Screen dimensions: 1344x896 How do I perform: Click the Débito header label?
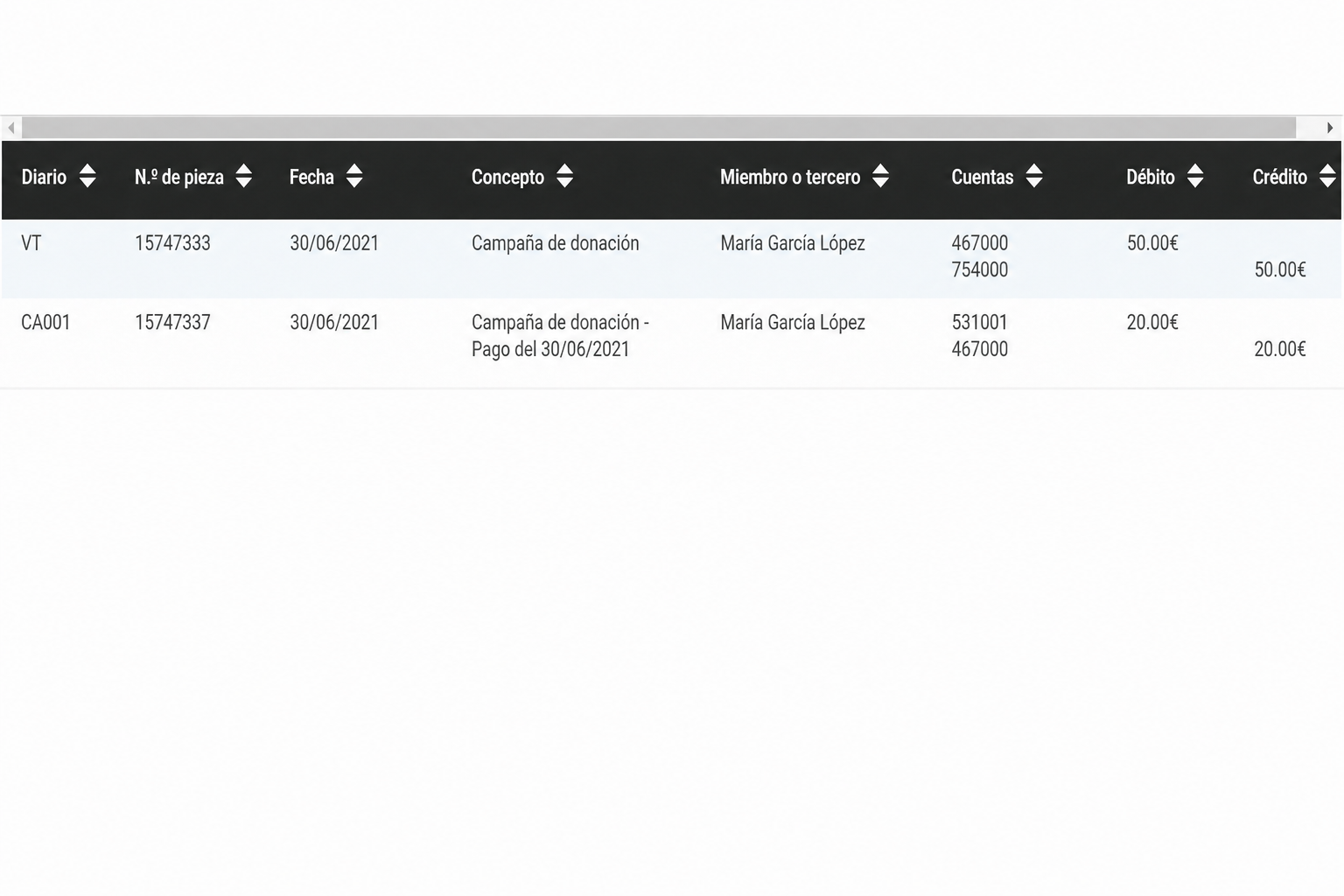[x=1151, y=177]
